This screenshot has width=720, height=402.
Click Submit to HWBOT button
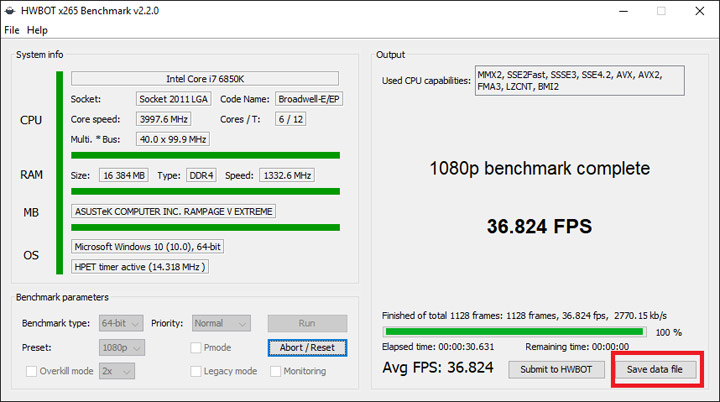[x=556, y=369]
